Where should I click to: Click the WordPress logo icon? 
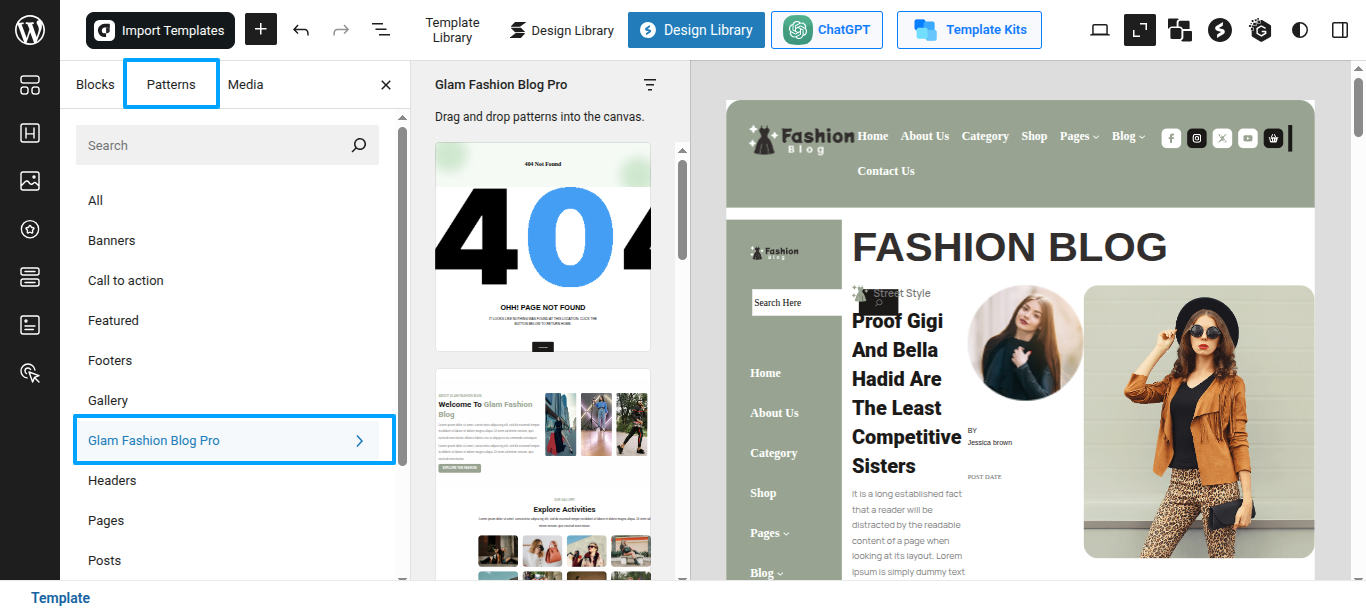click(30, 30)
